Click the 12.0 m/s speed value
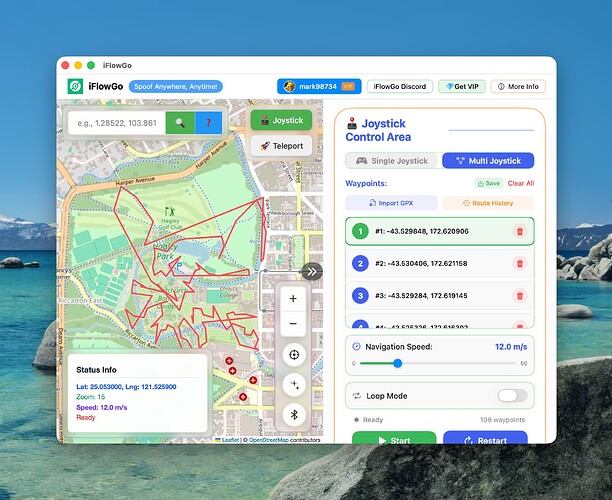Viewport: 612px width, 500px height. pos(511,347)
